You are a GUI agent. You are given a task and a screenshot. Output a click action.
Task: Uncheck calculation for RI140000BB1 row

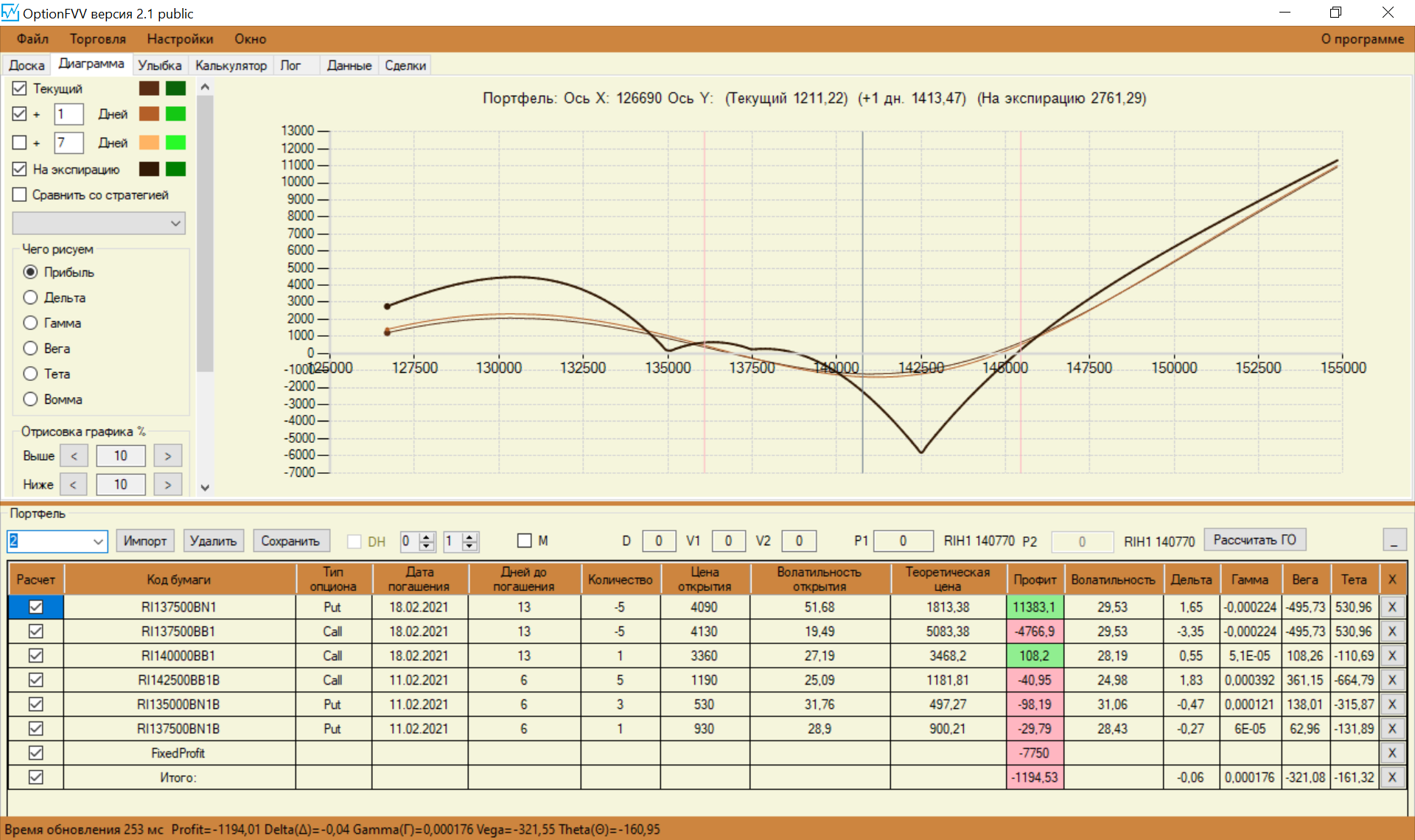tap(35, 656)
